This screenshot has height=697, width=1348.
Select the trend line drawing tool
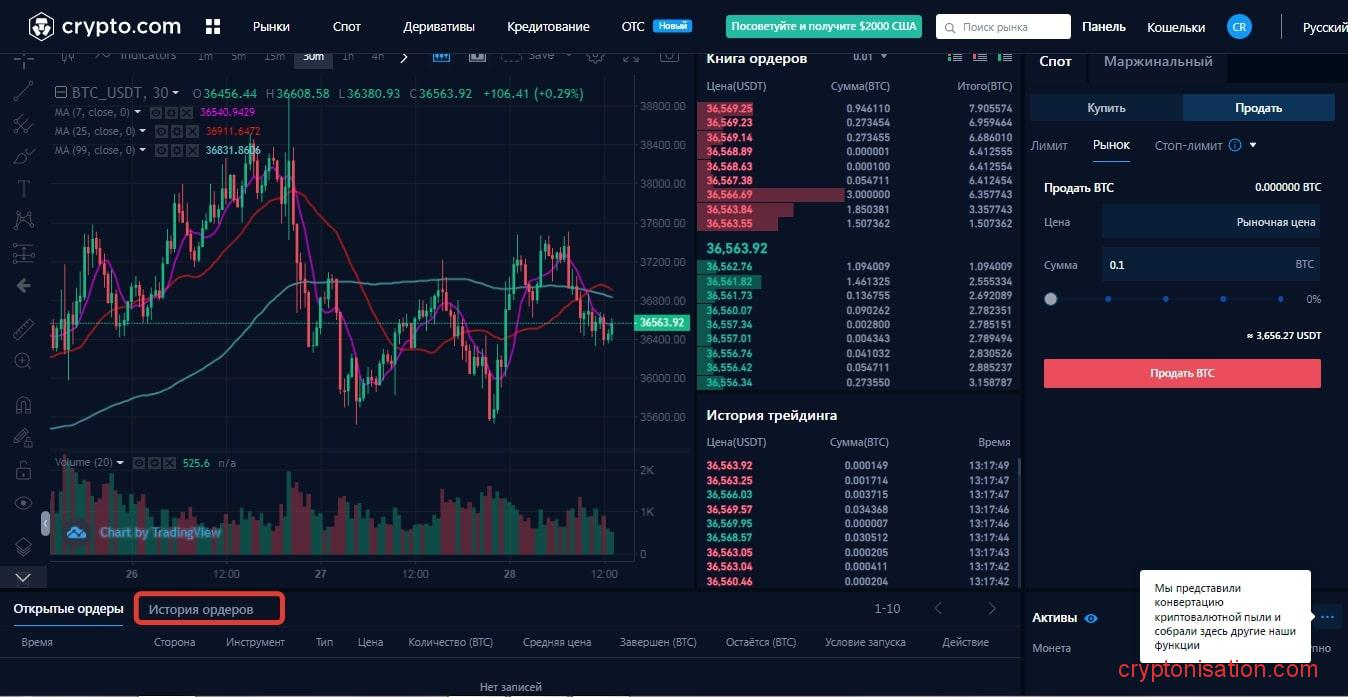(x=24, y=91)
